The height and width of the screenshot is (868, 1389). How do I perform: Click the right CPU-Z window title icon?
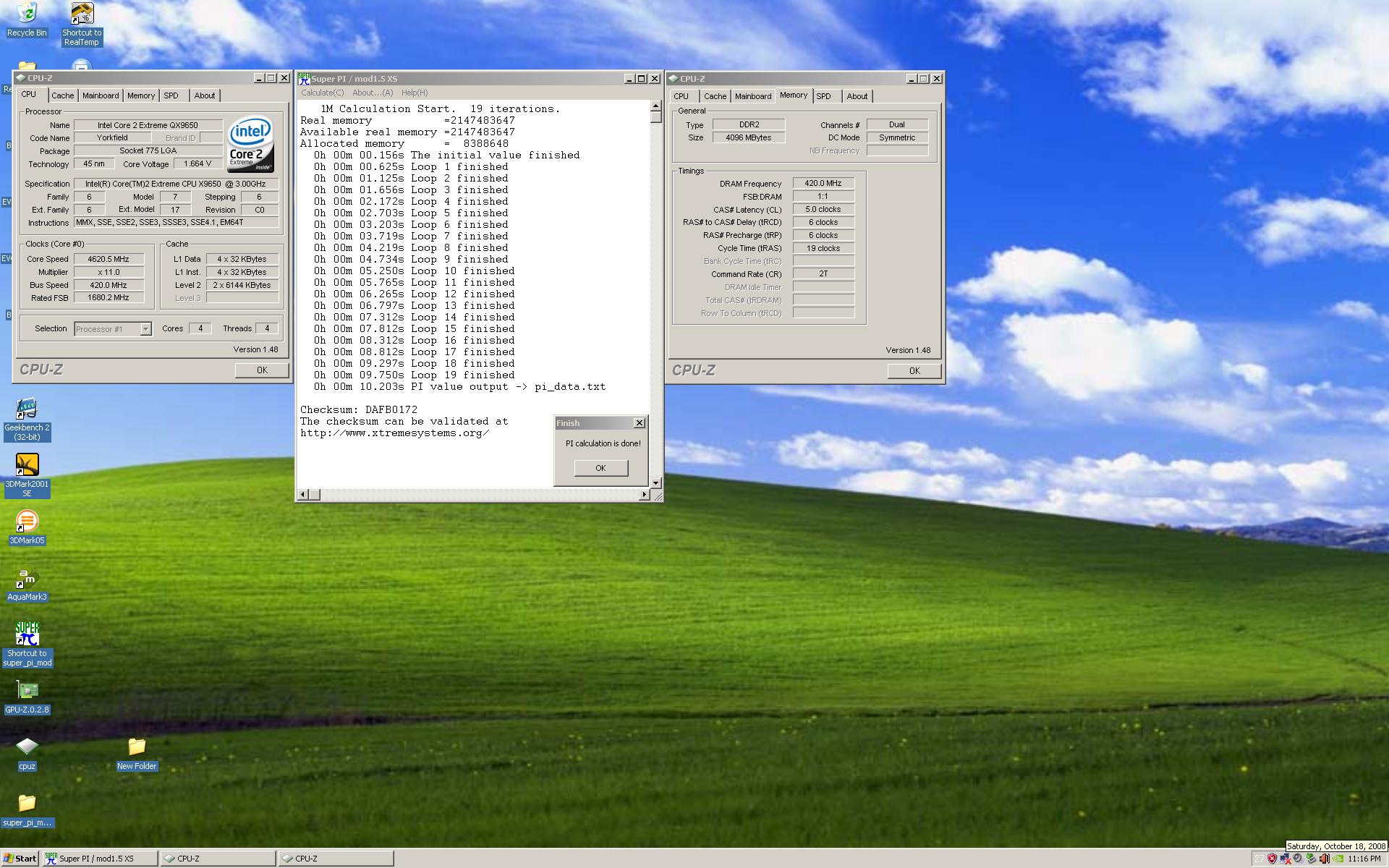click(673, 79)
